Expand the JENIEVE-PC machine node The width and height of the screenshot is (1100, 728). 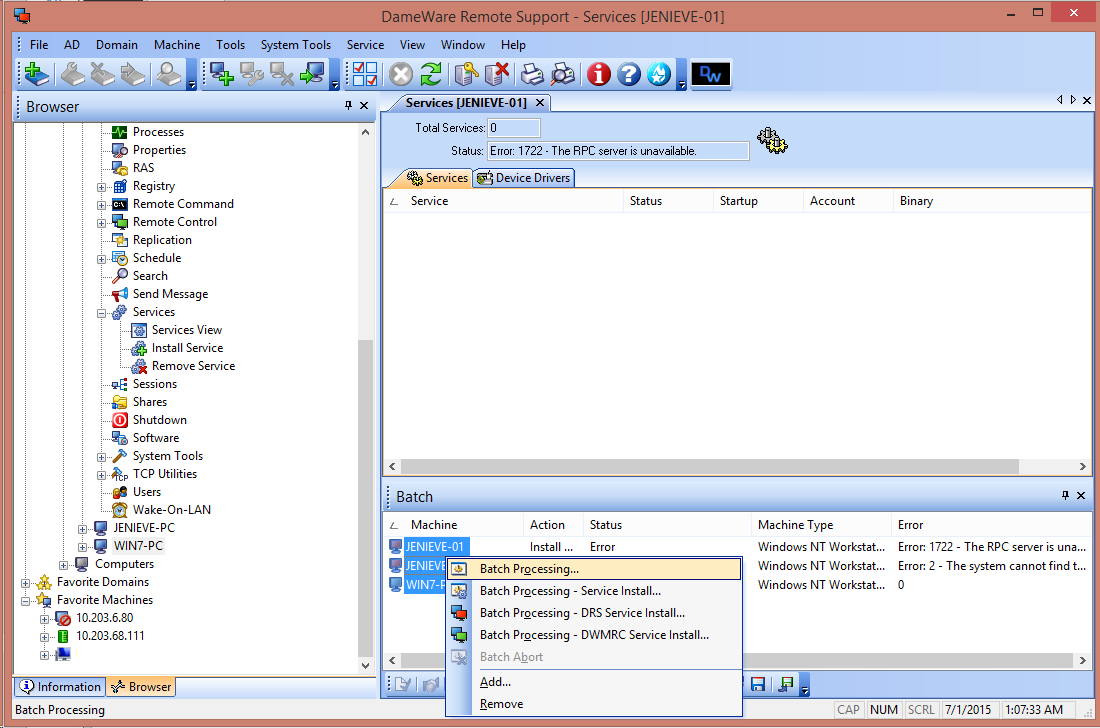(x=83, y=528)
